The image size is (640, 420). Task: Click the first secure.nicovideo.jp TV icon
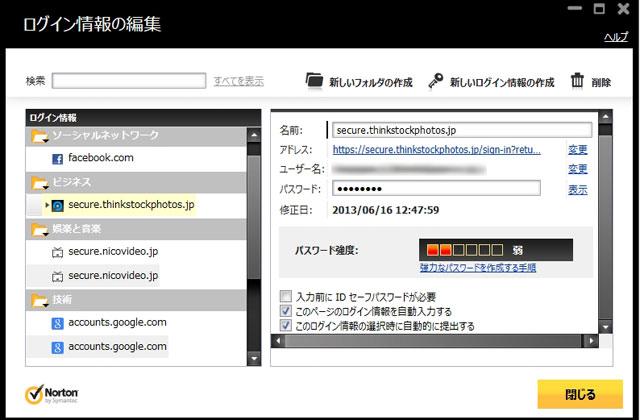58,253
